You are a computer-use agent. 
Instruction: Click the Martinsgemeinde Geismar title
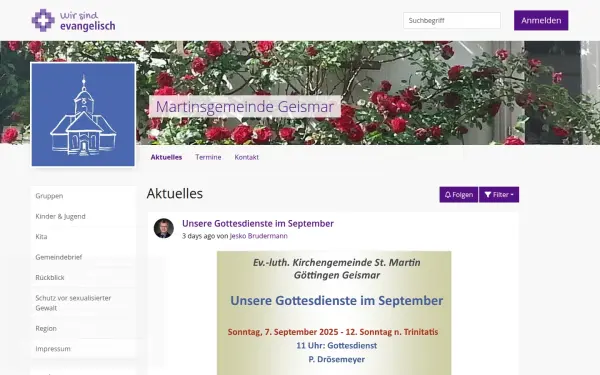coord(245,106)
